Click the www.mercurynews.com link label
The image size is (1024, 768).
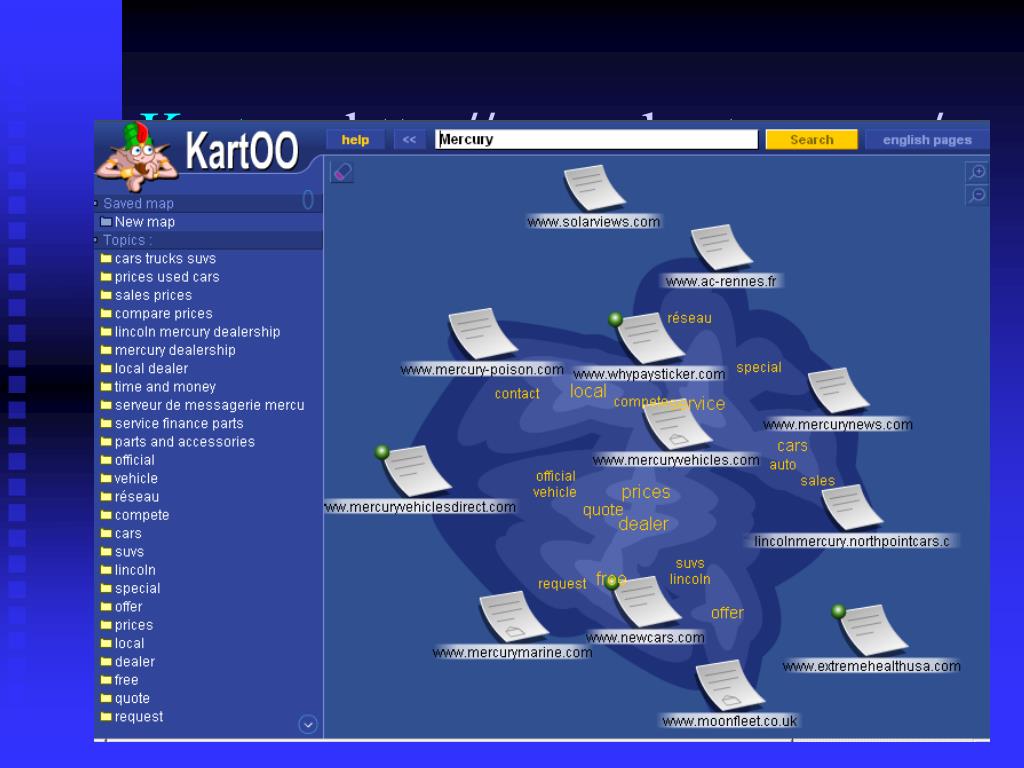[x=838, y=424]
